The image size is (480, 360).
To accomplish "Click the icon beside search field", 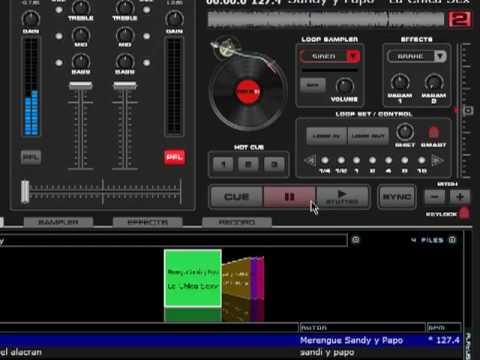I will [x=356, y=240].
